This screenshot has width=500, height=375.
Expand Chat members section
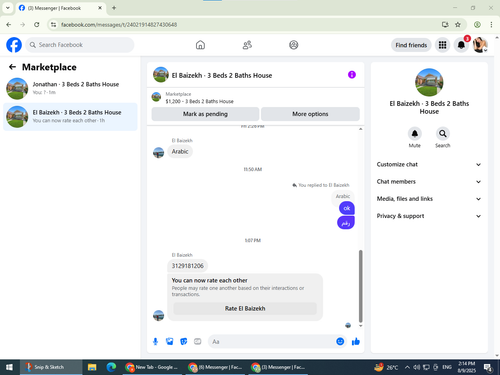(x=429, y=182)
